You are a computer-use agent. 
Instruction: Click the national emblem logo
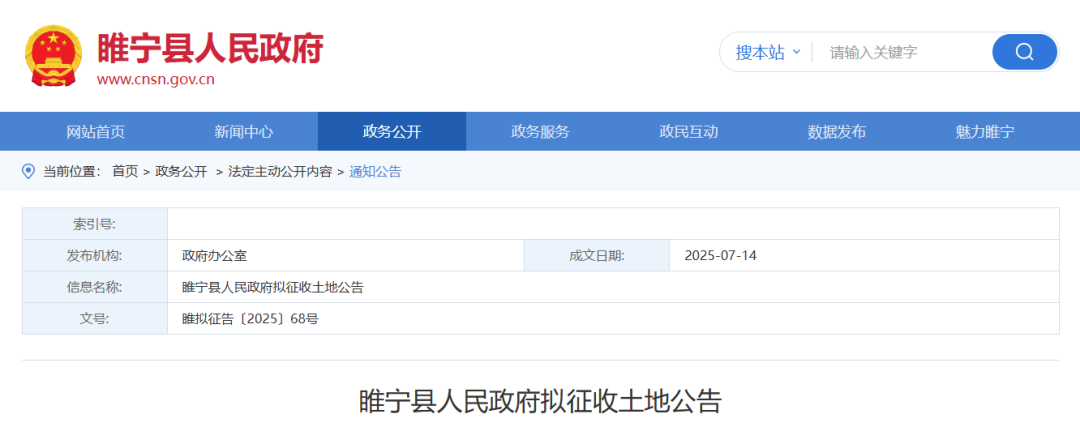(52, 56)
